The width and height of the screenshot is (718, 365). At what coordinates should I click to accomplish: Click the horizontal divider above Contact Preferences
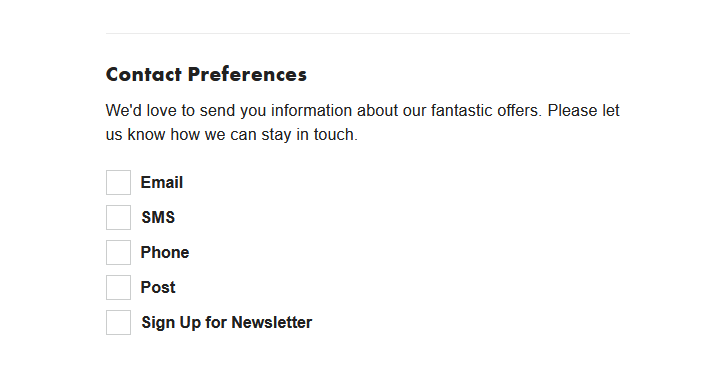pos(368,33)
